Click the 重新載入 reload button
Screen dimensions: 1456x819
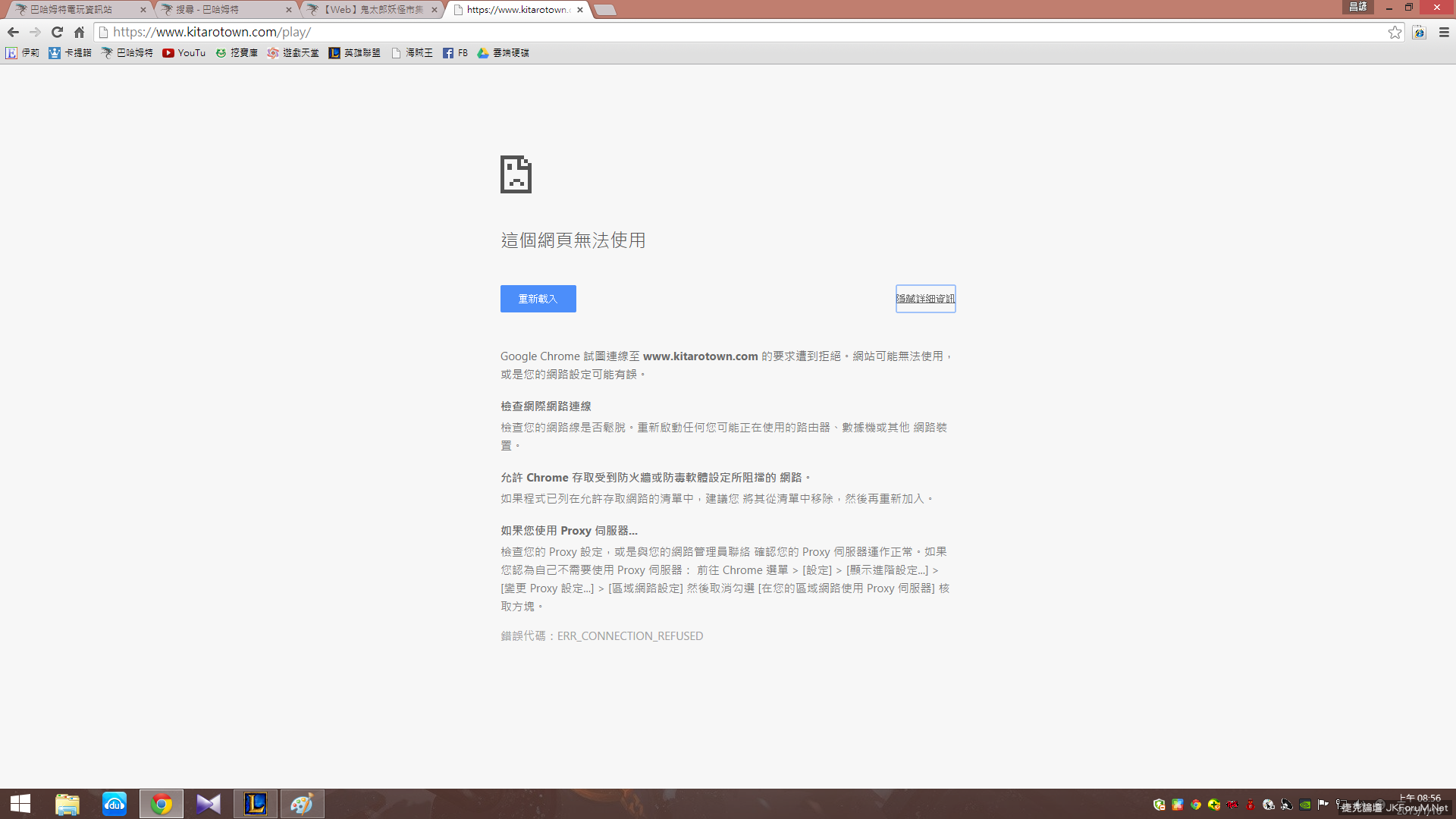tap(538, 299)
